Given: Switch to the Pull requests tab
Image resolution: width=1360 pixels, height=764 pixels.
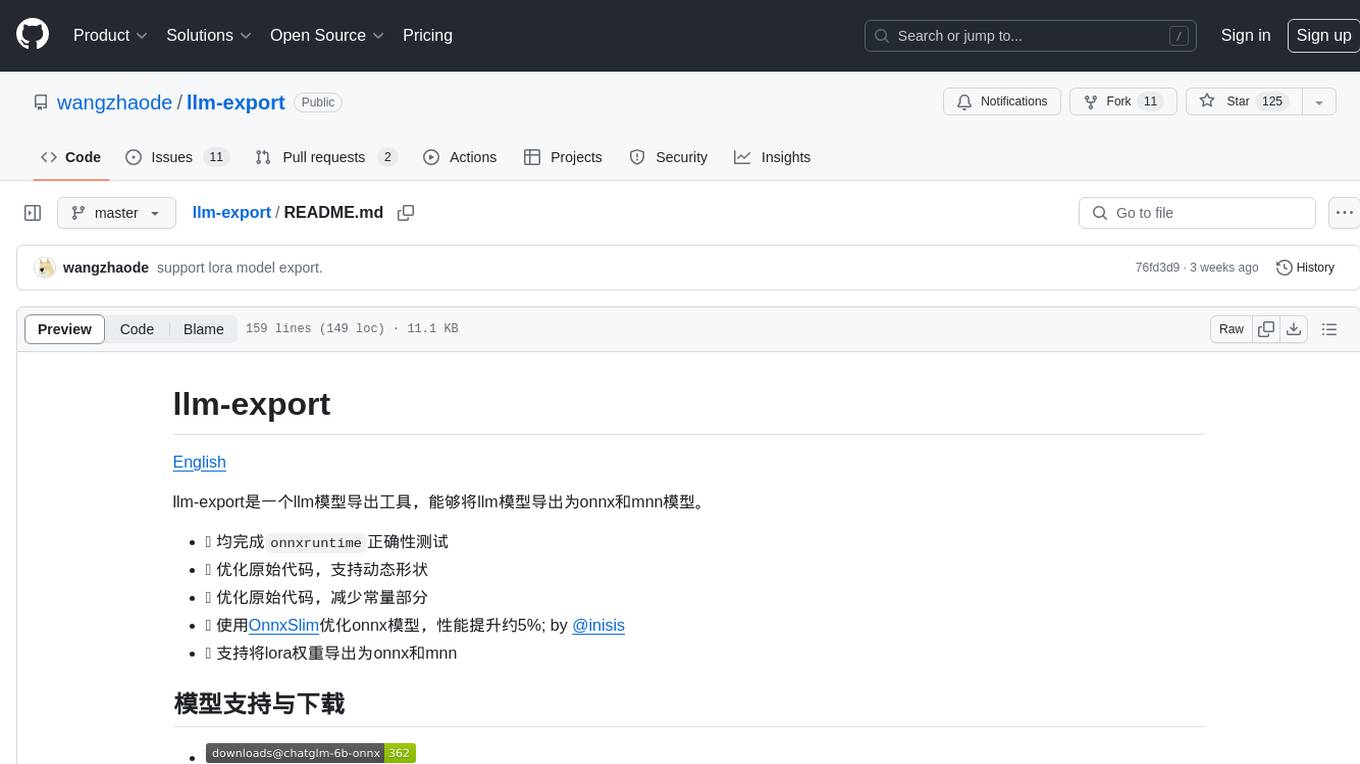Looking at the screenshot, I should pyautogui.click(x=326, y=157).
